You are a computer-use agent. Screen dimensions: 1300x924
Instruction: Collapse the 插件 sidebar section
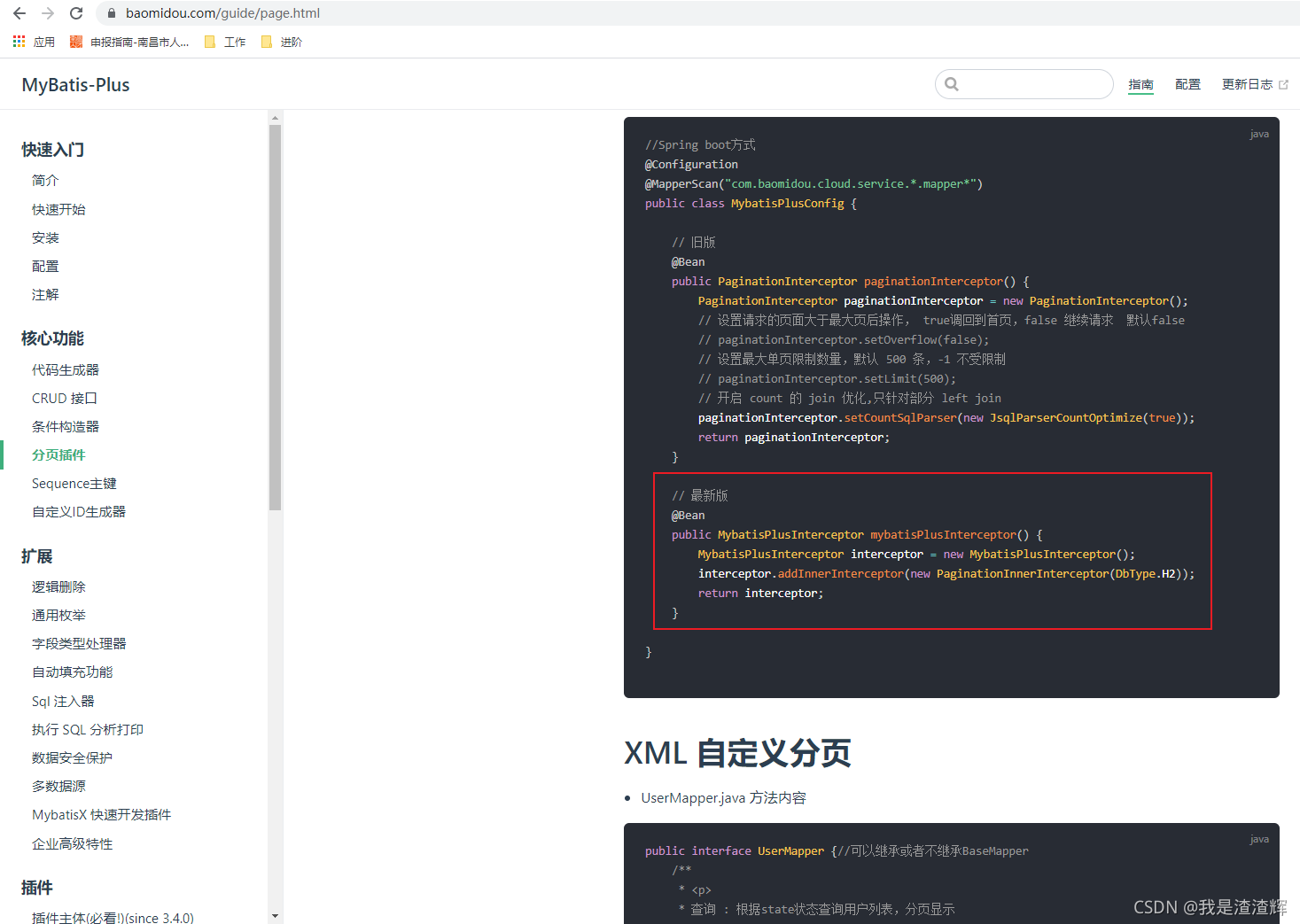[x=37, y=888]
